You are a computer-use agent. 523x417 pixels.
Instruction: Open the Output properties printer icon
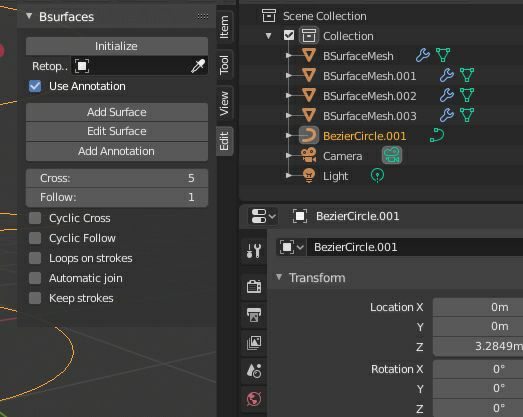click(x=254, y=314)
